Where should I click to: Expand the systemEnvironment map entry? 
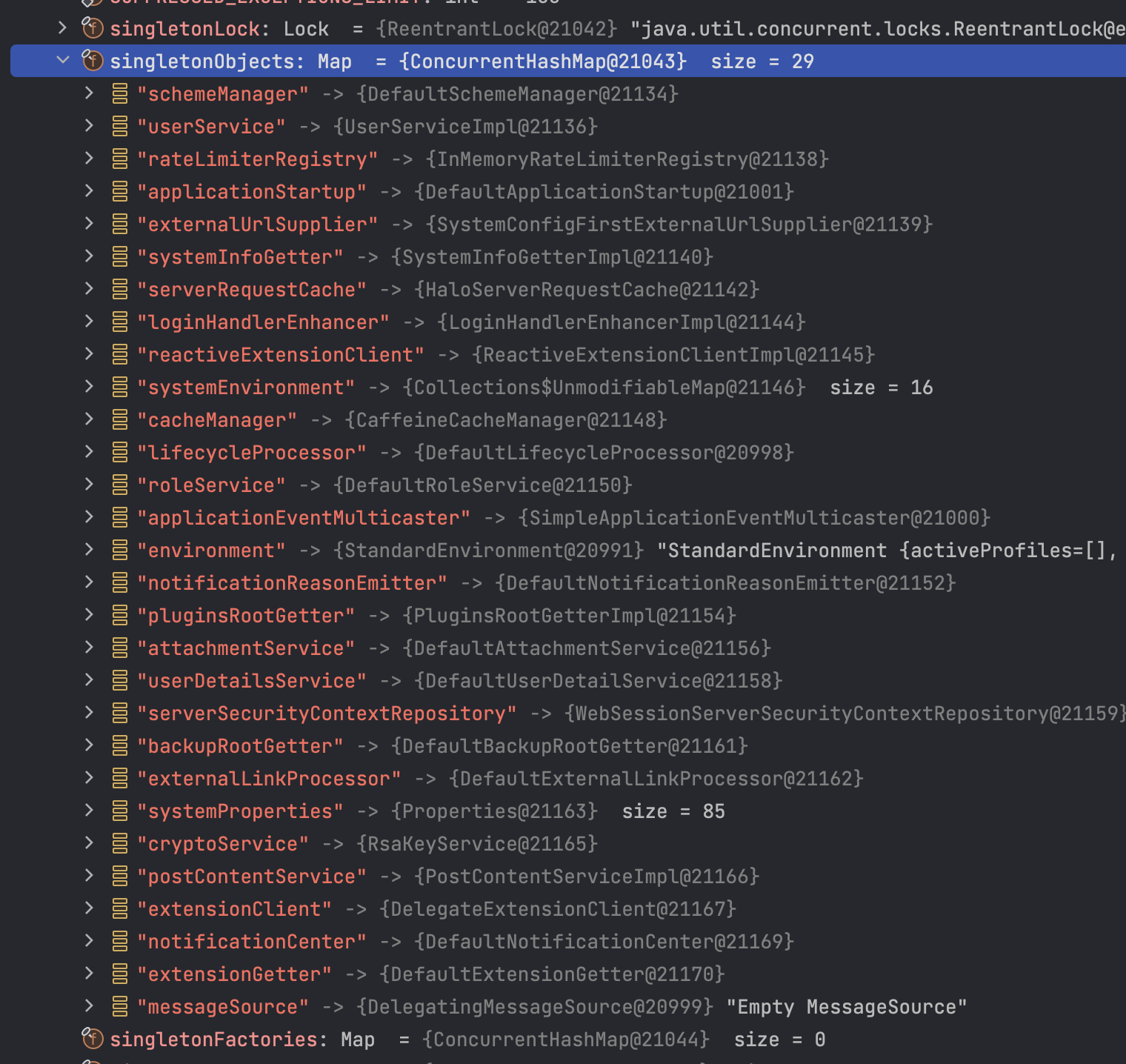(89, 387)
